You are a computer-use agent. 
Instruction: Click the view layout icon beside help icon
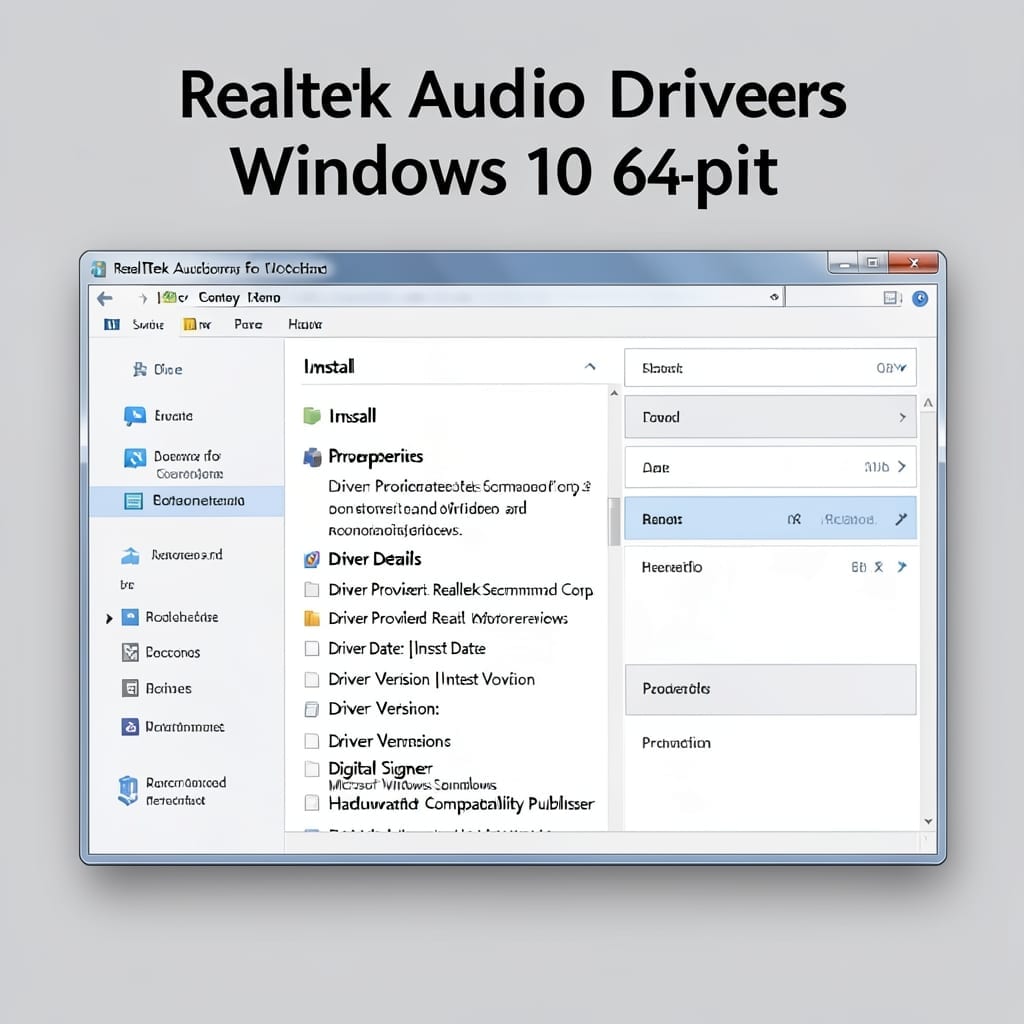891,298
